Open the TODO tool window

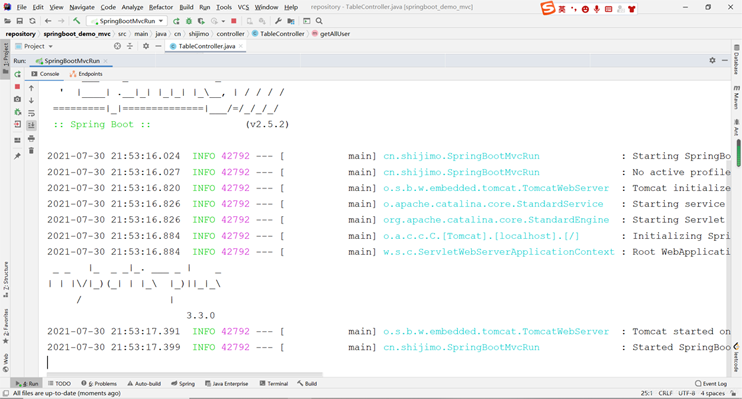click(59, 383)
